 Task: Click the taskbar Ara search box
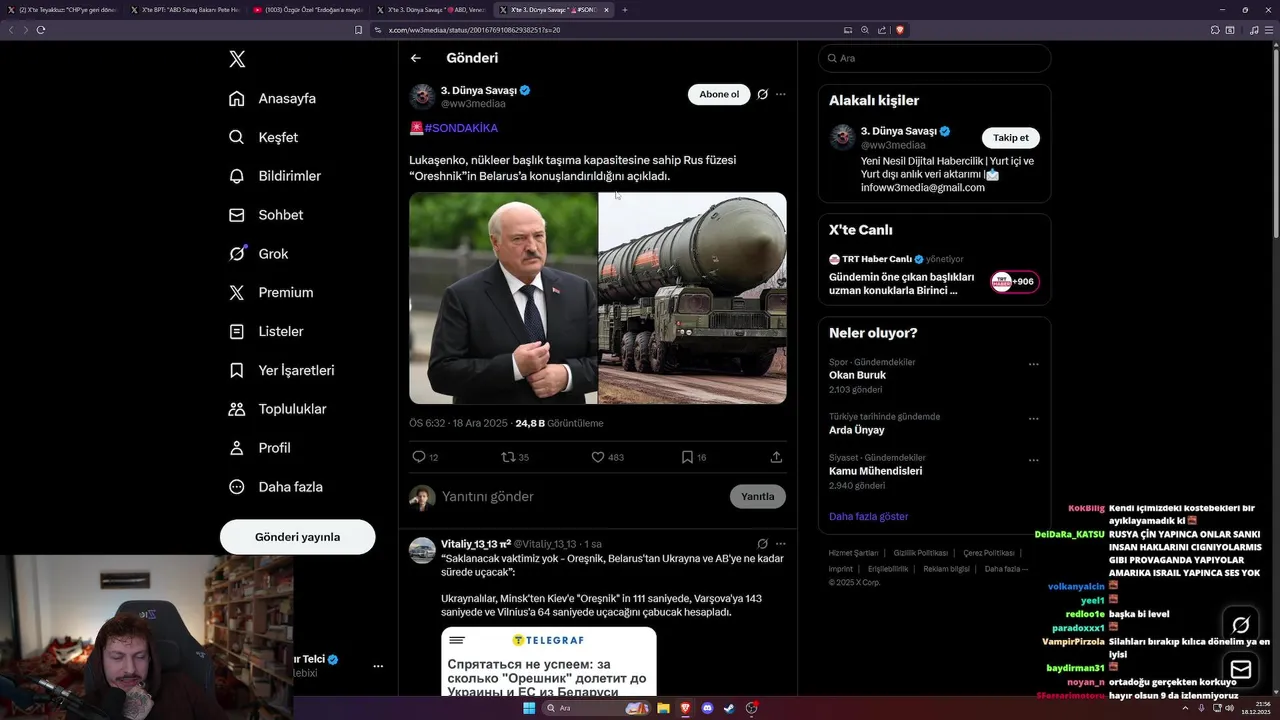597,708
